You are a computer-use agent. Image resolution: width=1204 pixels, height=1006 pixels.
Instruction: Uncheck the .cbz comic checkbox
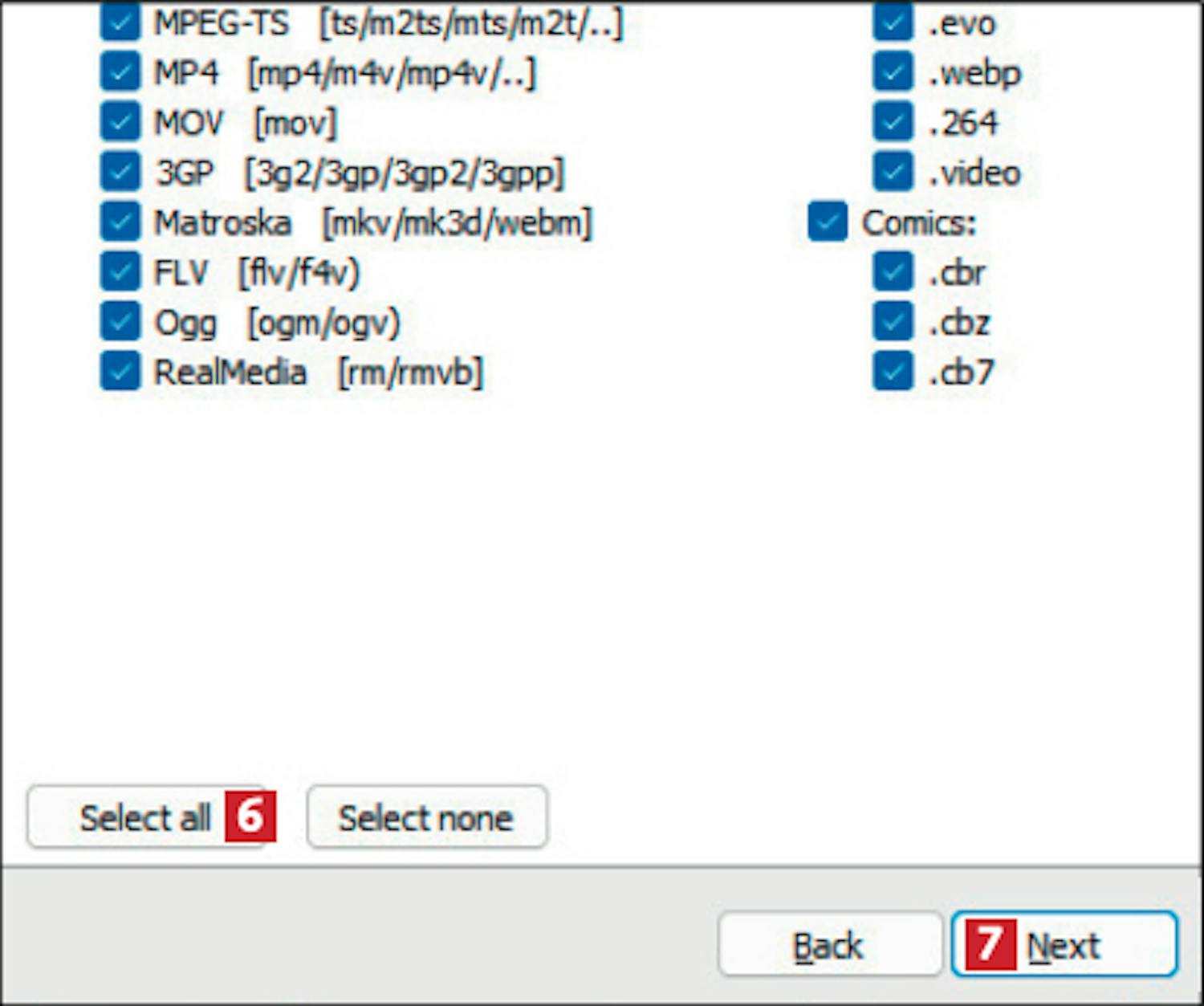click(x=893, y=321)
